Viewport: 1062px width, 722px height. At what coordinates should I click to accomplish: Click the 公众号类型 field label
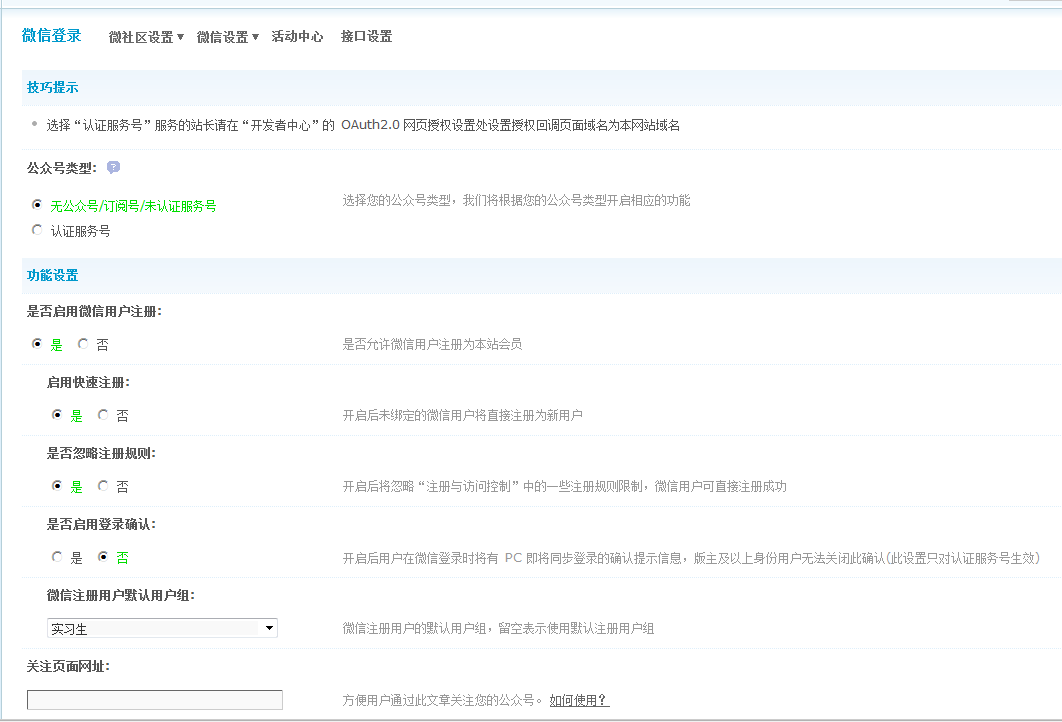point(62,168)
